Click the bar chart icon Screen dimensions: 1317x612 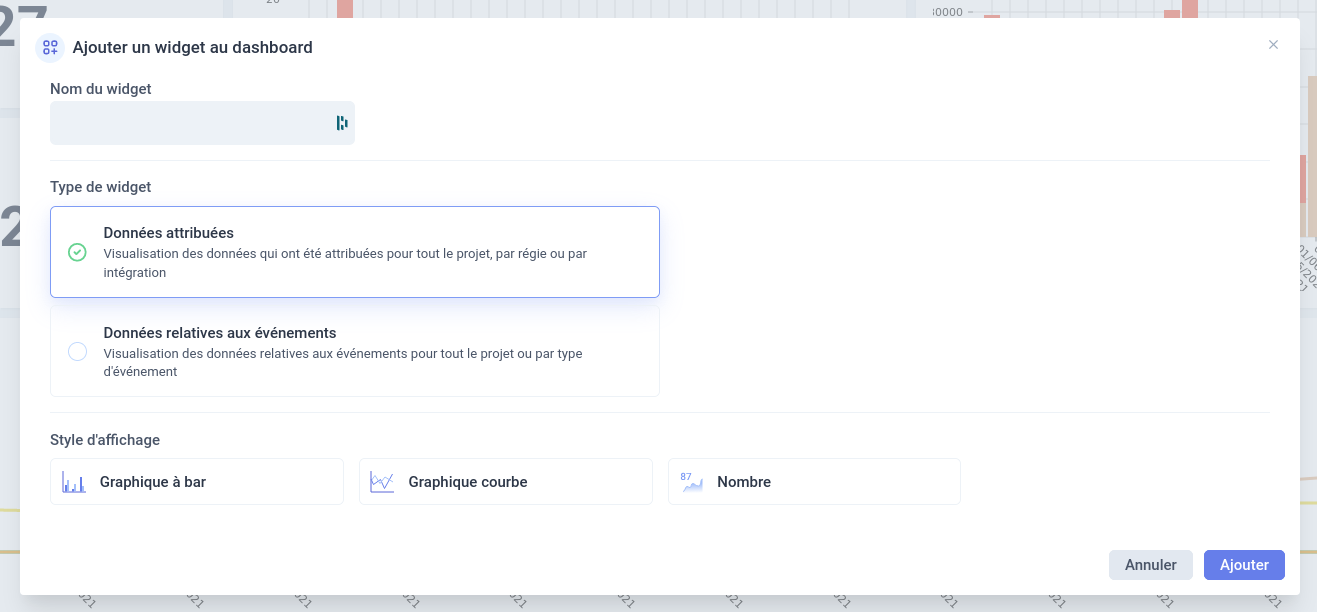(74, 482)
